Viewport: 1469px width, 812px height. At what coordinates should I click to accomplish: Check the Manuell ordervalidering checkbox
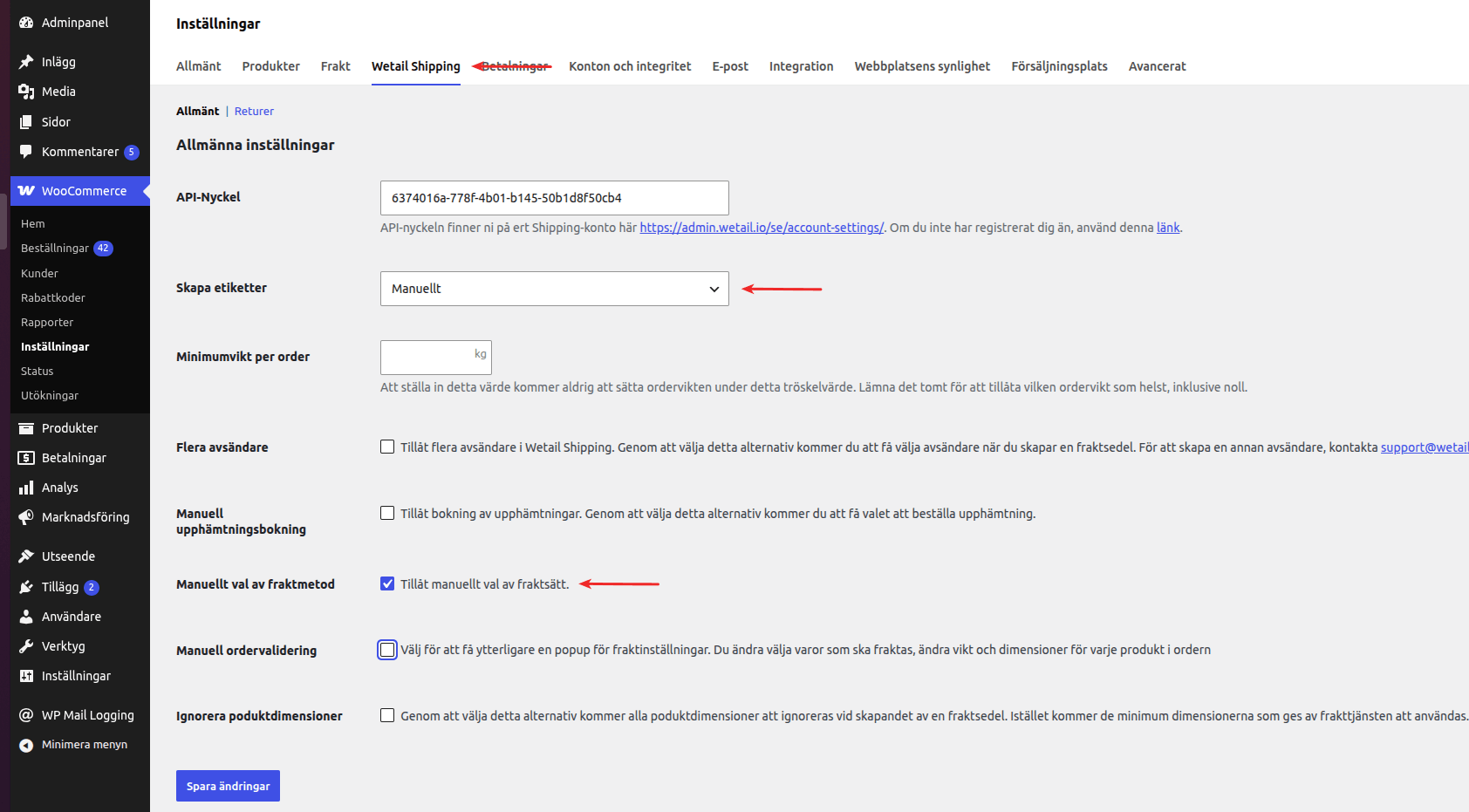tap(387, 650)
